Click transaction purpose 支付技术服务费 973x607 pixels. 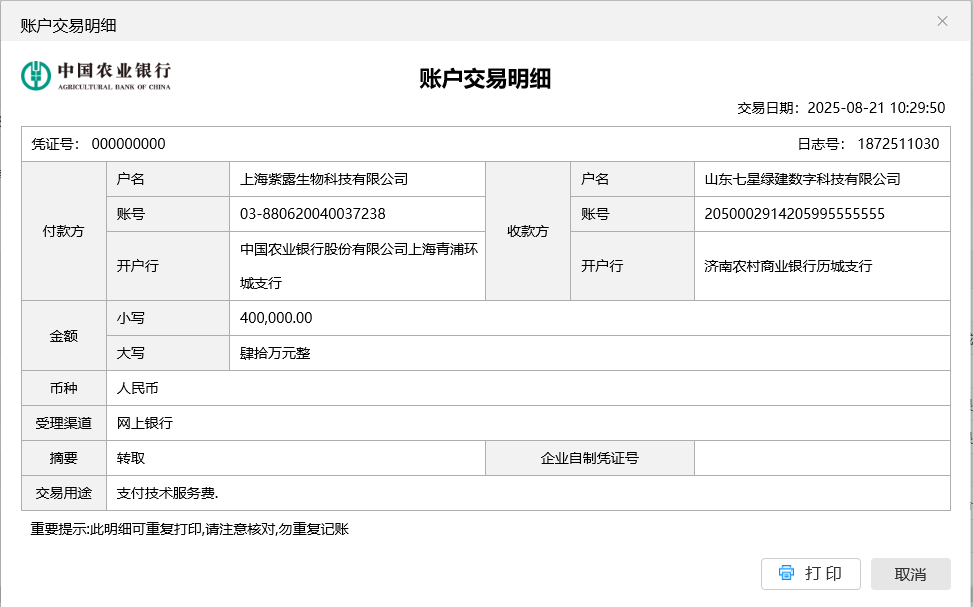pos(167,493)
